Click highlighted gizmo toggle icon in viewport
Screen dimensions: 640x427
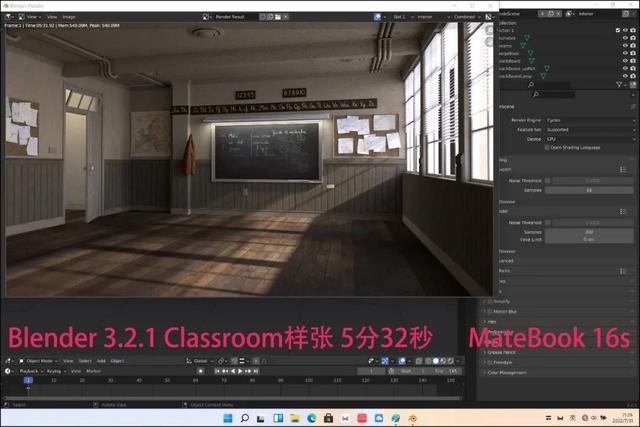384,361
